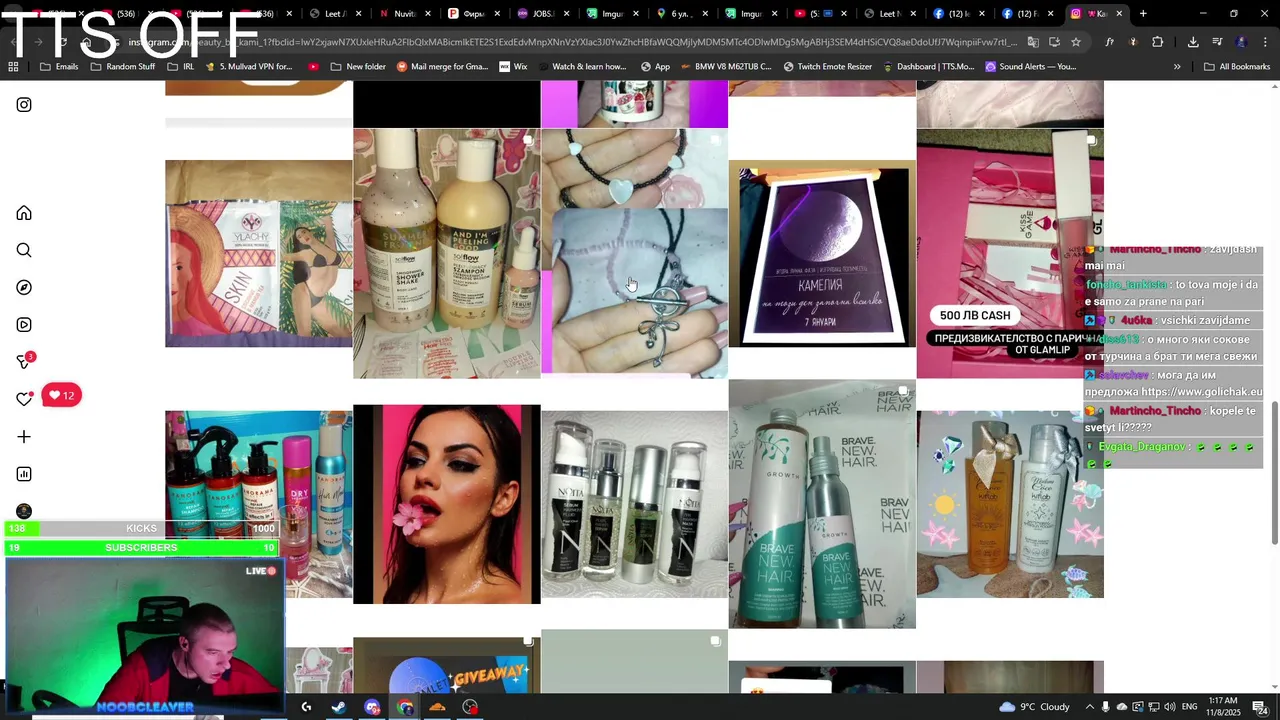The width and height of the screenshot is (1280, 720).
Task: Open the volume icon in the system tray
Action: pos(1170,707)
